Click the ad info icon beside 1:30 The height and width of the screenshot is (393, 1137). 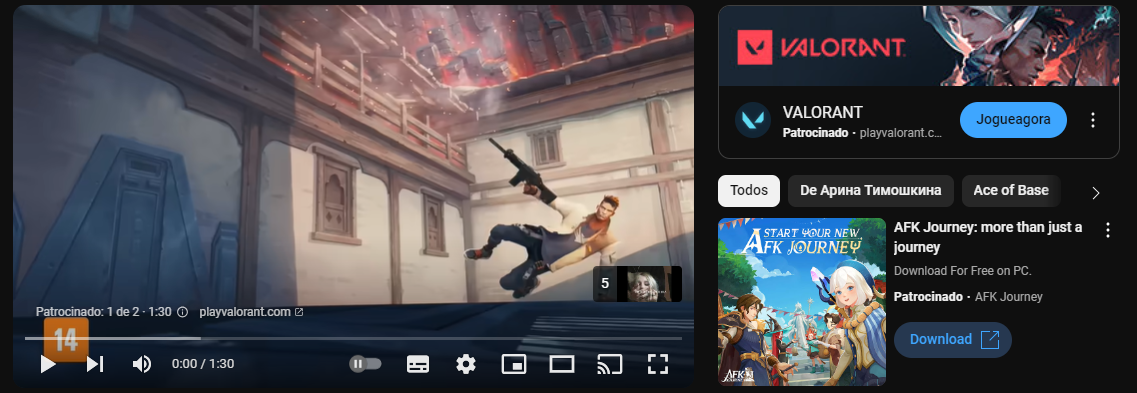click(183, 312)
